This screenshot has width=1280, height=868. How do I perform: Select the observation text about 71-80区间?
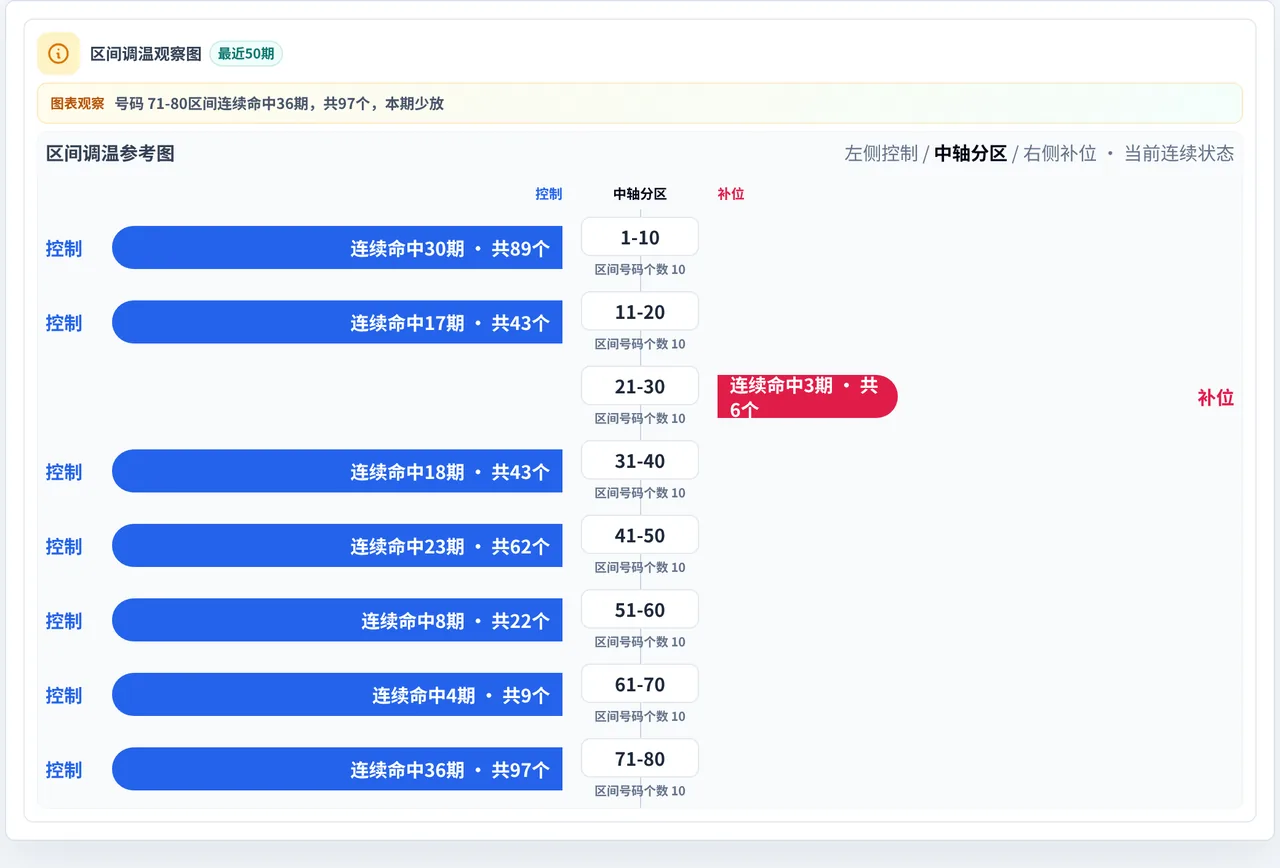tap(279, 103)
